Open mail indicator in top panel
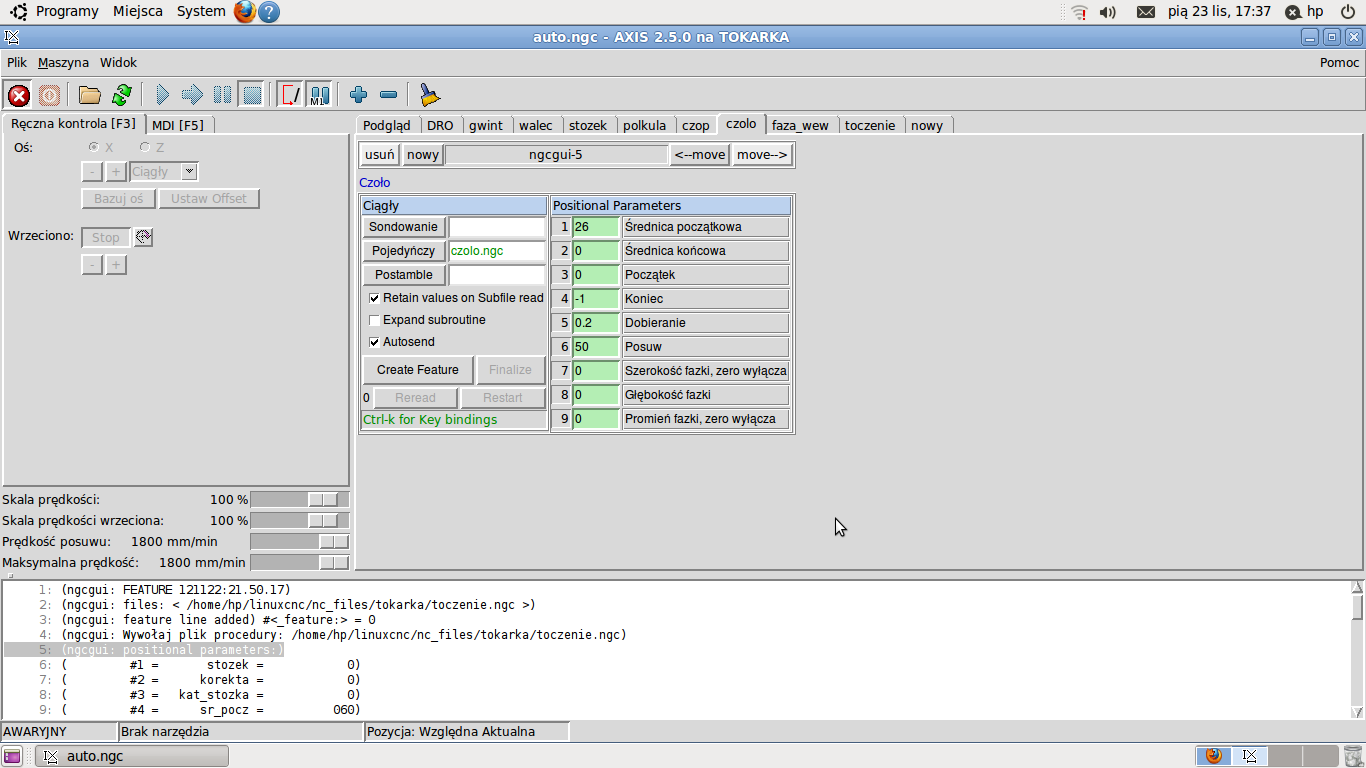Image resolution: width=1366 pixels, height=768 pixels. click(x=1146, y=12)
